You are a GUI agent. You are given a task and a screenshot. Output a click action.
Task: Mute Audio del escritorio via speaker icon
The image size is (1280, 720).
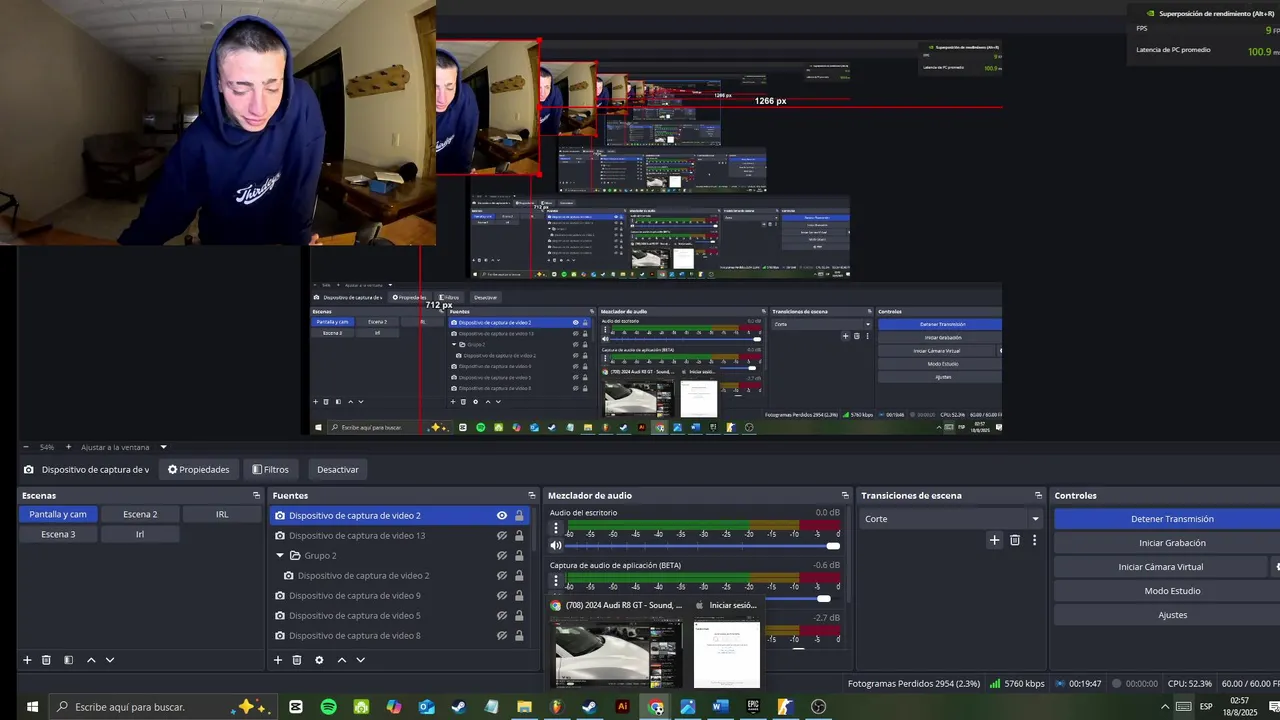pos(557,546)
